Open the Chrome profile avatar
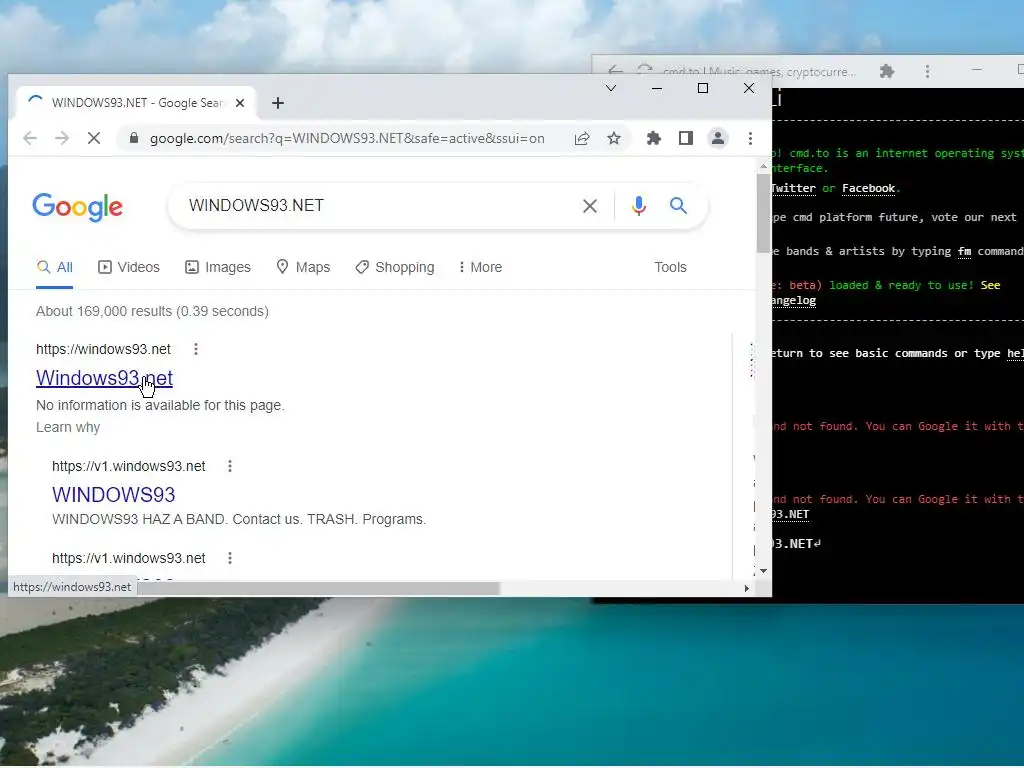Image resolution: width=1024 pixels, height=768 pixels. click(x=718, y=138)
